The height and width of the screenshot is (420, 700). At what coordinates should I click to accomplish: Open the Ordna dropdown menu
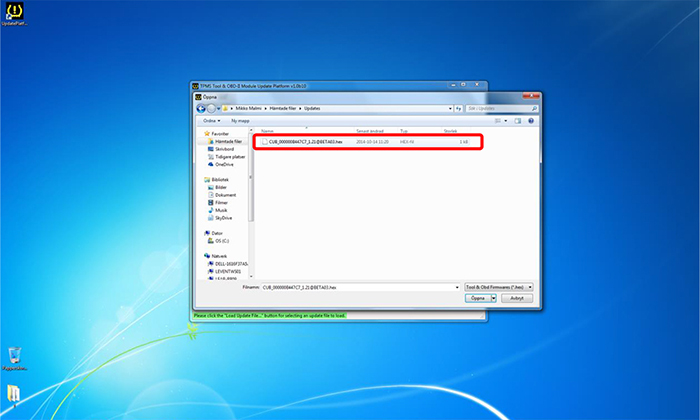(211, 119)
